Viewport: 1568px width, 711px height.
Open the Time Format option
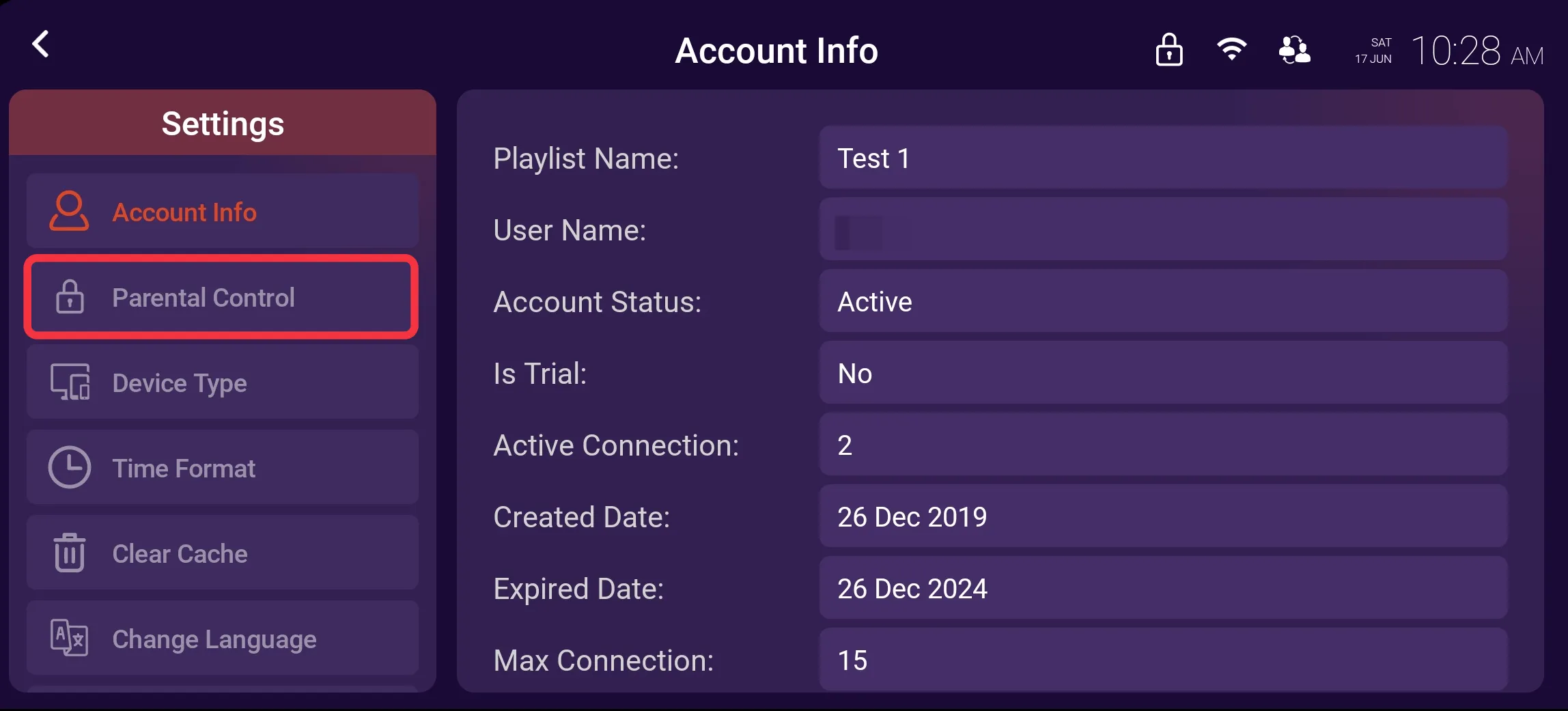(x=184, y=469)
